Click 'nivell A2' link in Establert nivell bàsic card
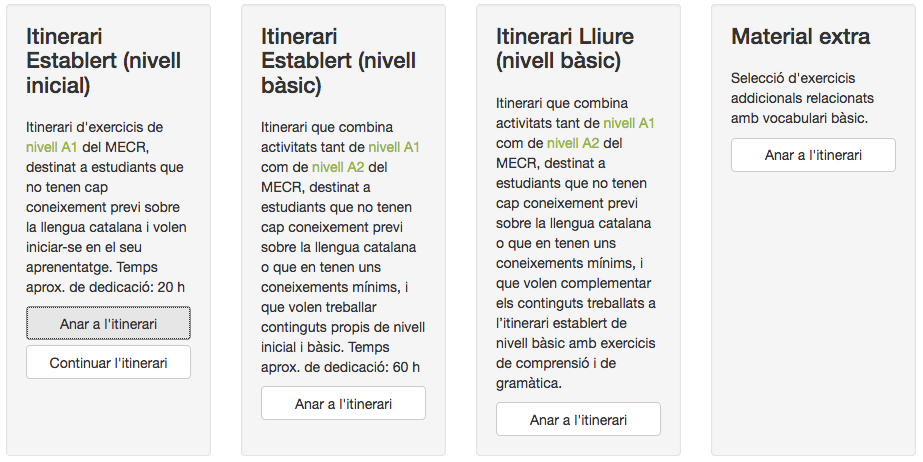The width and height of the screenshot is (923, 462). (x=339, y=166)
